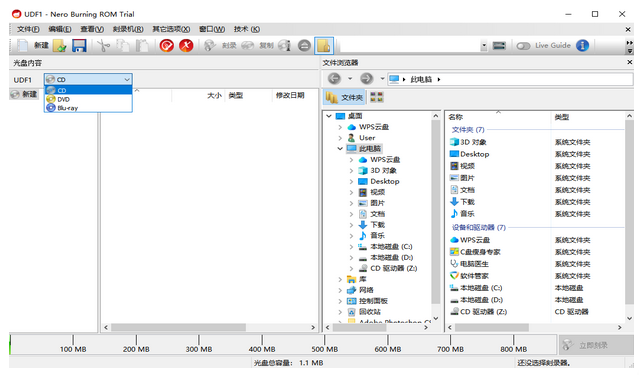The width and height of the screenshot is (639, 375).
Task: Open an existing compilation with folder icon
Action: (59, 46)
